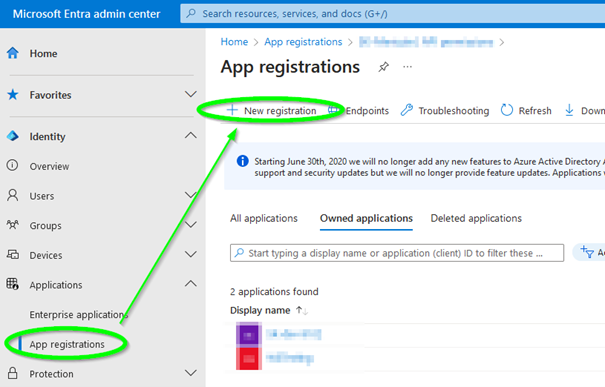
Task: Click the top search resources field
Action: [392, 14]
